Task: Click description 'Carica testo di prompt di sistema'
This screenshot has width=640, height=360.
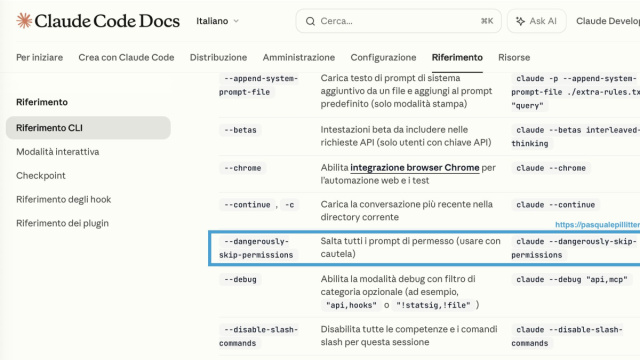Action: click(406, 91)
